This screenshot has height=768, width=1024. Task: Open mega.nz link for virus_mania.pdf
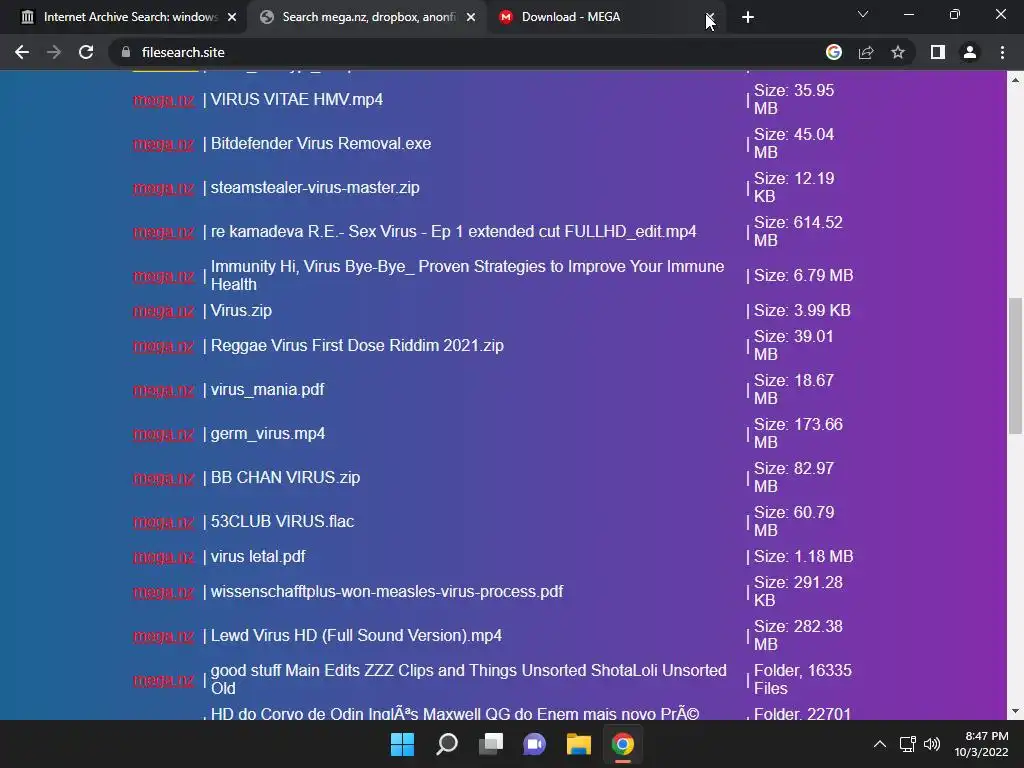(x=163, y=390)
